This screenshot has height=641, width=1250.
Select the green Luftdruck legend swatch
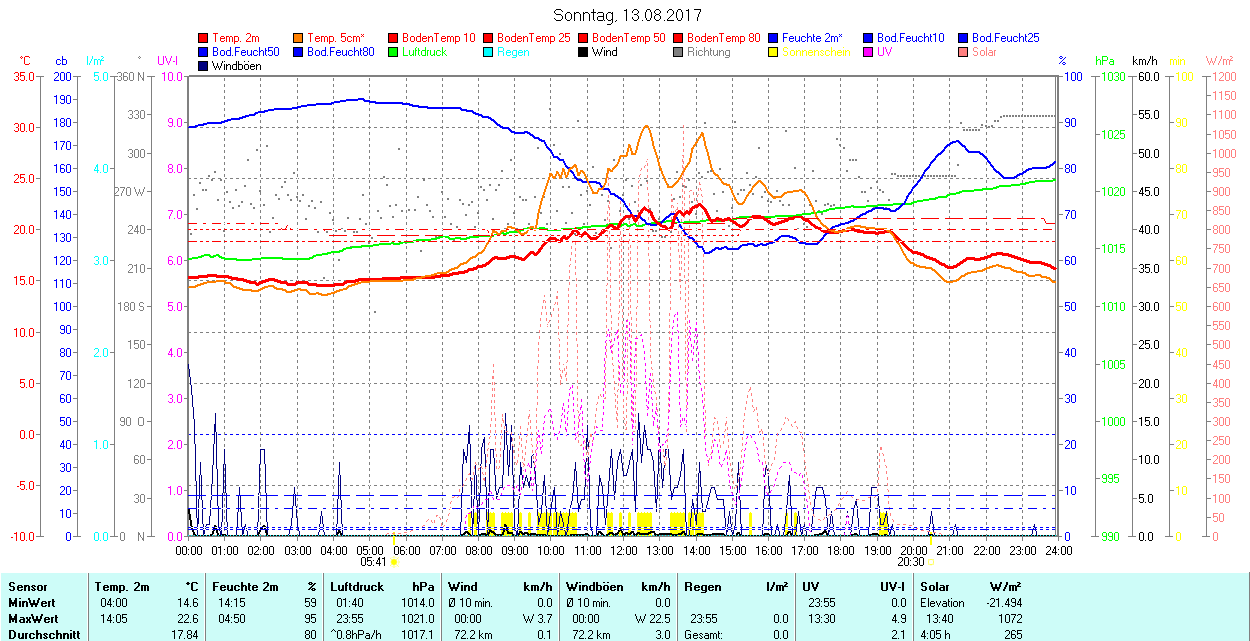pos(394,52)
